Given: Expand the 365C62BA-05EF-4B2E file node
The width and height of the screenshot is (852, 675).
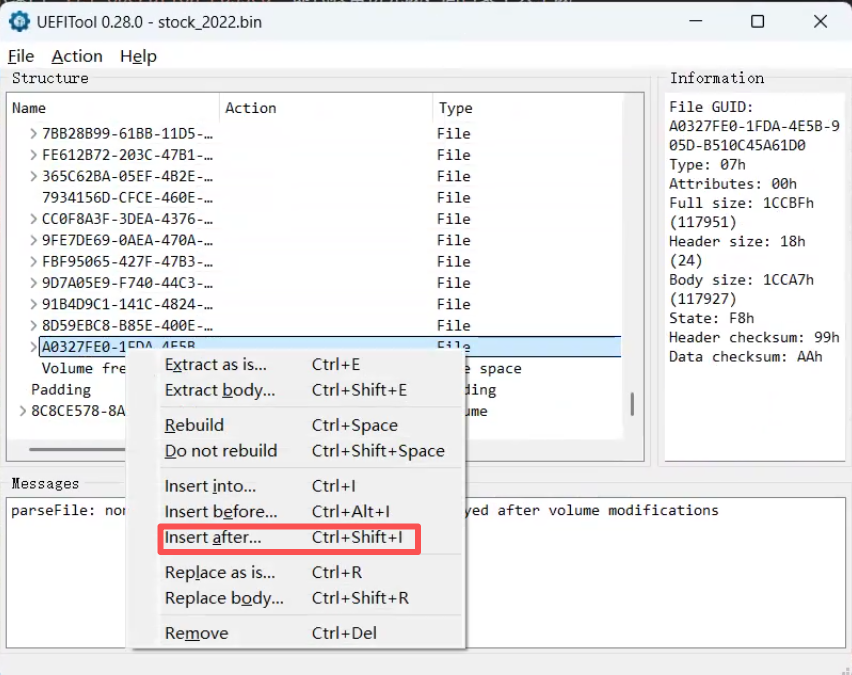Looking at the screenshot, I should coord(34,176).
